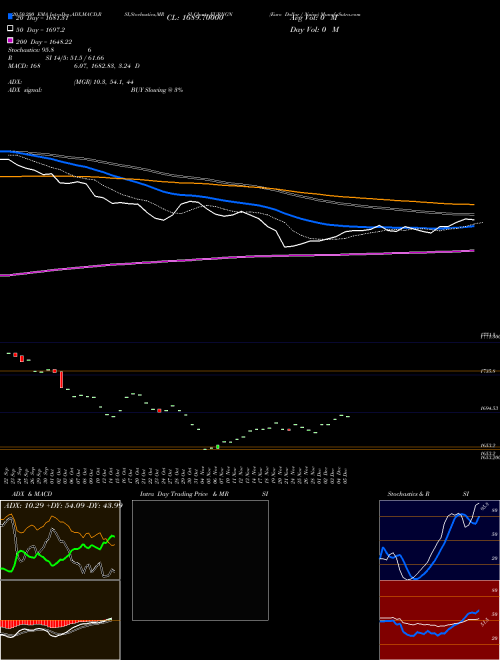This screenshot has width=500, height=660.
Task: Click 'ADX: 10.29 +DY: 54.09 -DY: 43.99' header
Action: 63,505
